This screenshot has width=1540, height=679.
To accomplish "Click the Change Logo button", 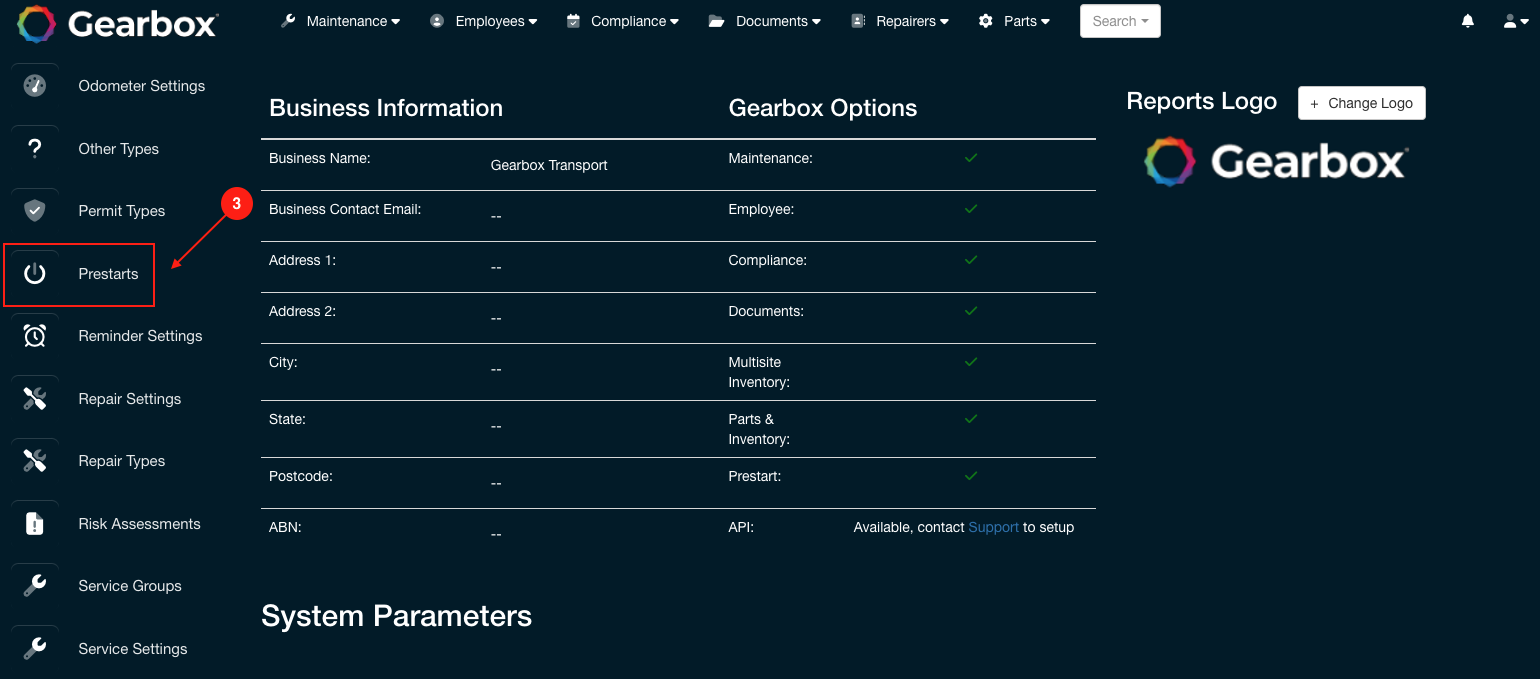I will click(1362, 103).
